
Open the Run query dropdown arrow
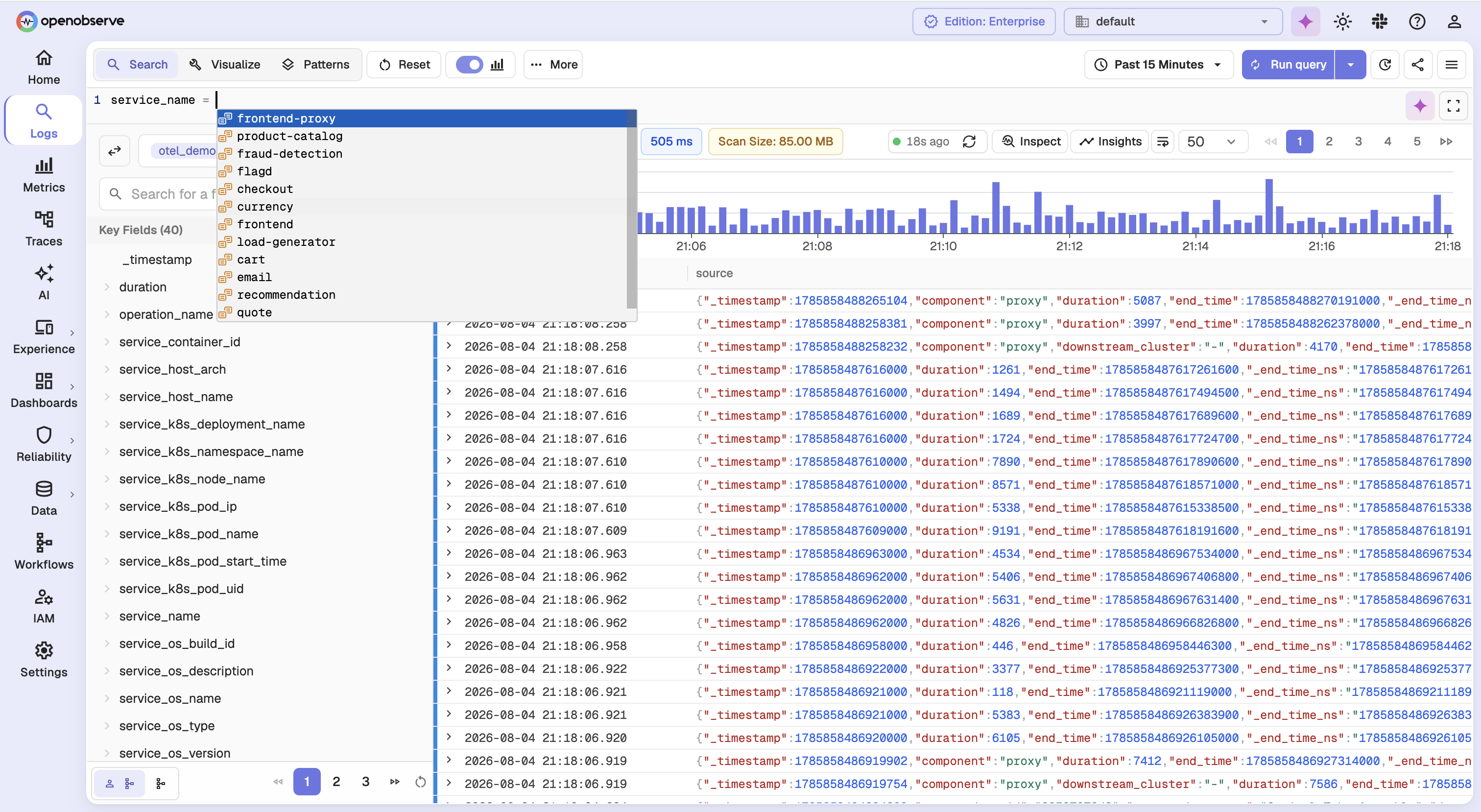pos(1351,65)
